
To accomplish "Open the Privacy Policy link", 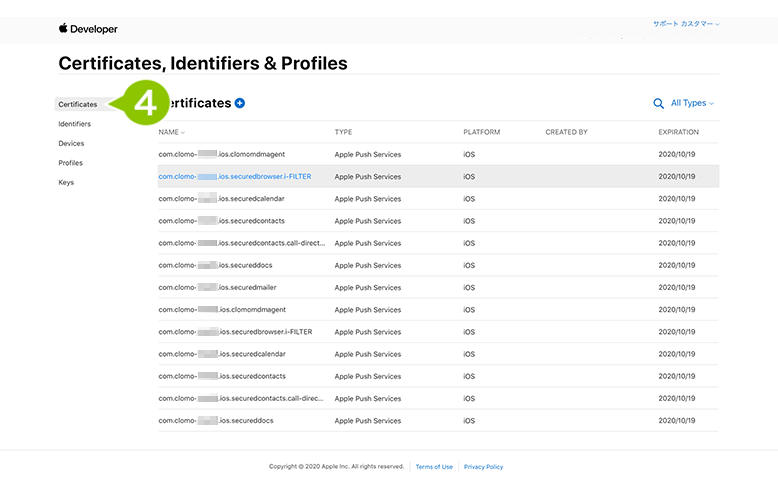I will pyautogui.click(x=483, y=467).
